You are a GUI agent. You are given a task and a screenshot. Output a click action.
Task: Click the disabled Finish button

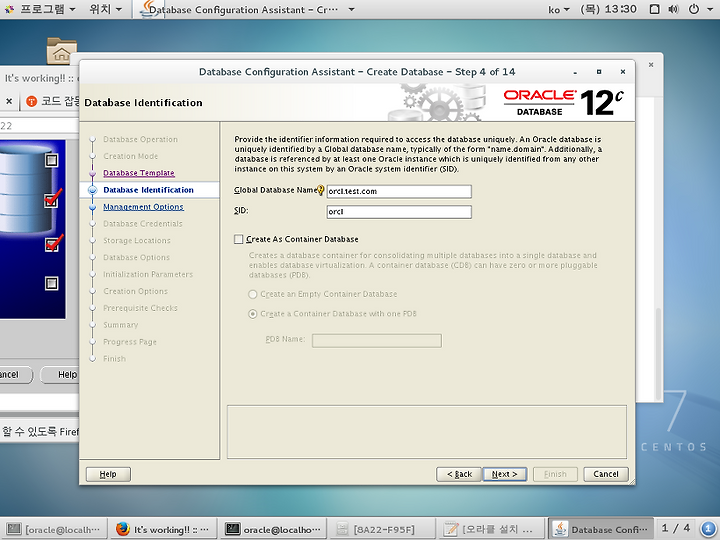[555, 474]
